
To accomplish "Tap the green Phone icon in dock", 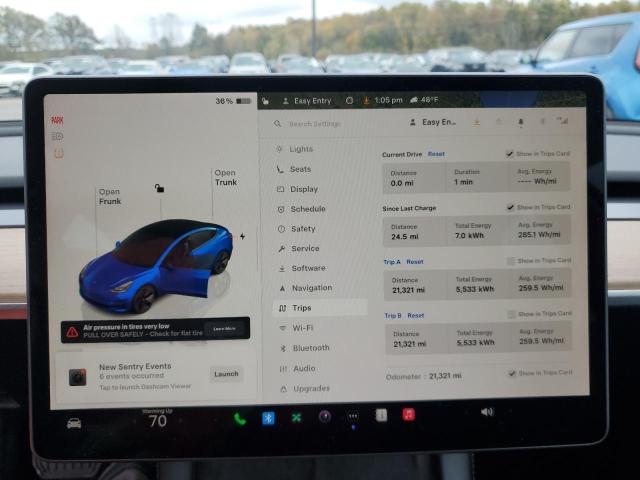I will point(240,418).
